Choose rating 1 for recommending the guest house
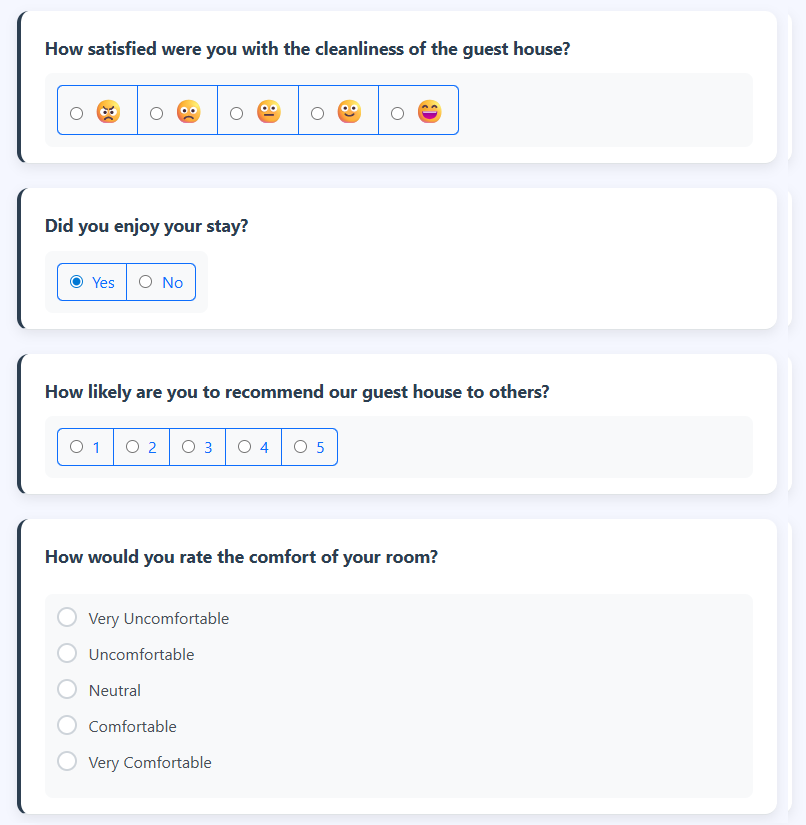This screenshot has height=825, width=806. pyautogui.click(x=75, y=447)
